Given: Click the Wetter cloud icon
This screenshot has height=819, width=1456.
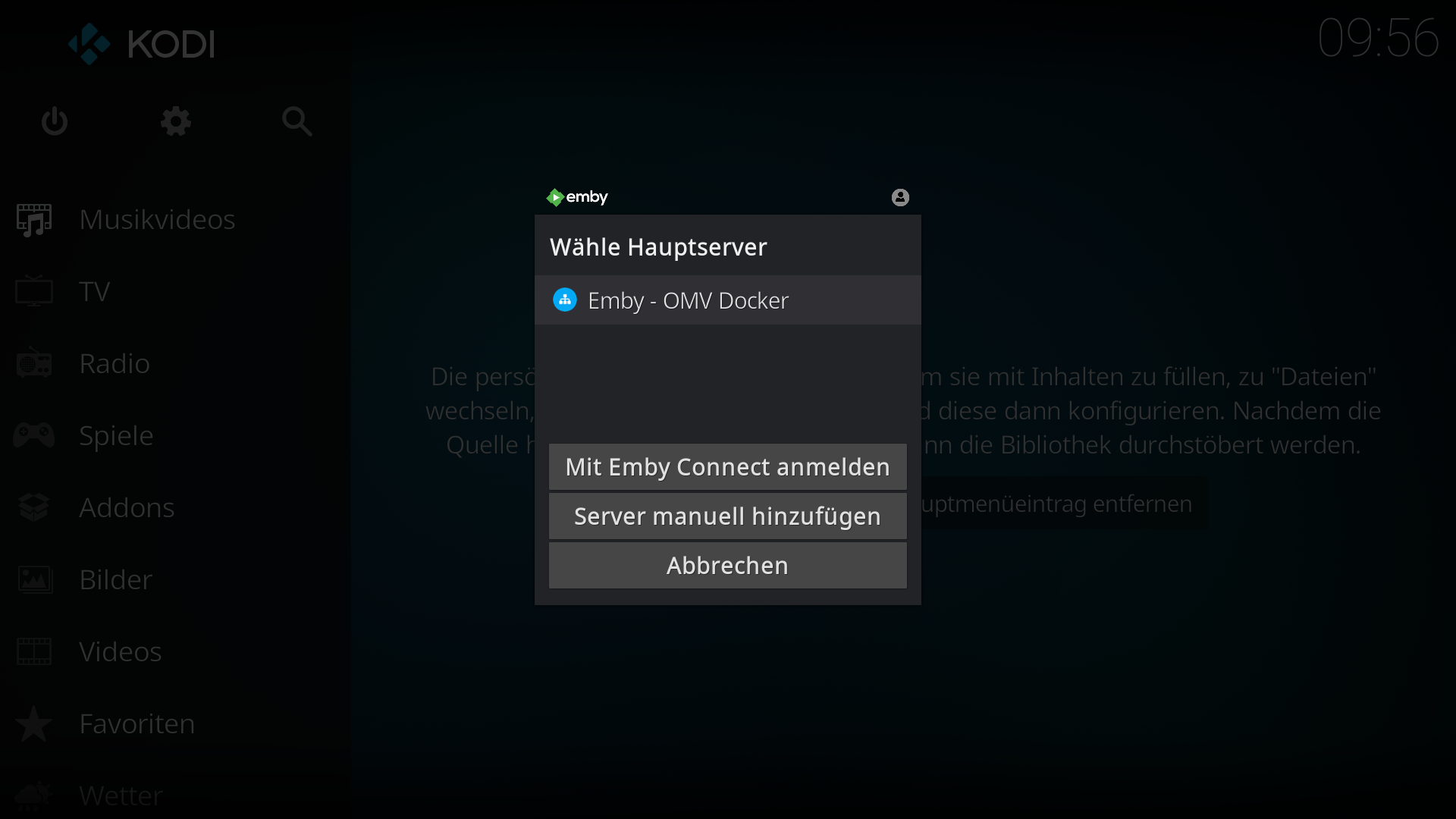Looking at the screenshot, I should 34,795.
